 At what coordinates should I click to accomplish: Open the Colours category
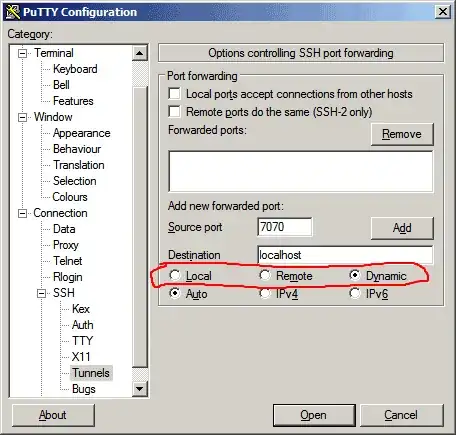[70, 197]
